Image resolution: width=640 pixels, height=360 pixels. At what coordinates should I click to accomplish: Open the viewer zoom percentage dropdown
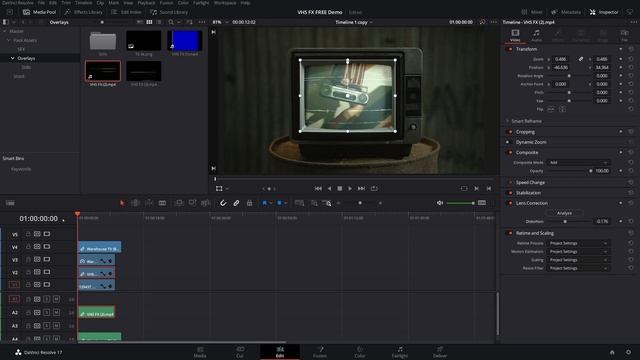220,22
